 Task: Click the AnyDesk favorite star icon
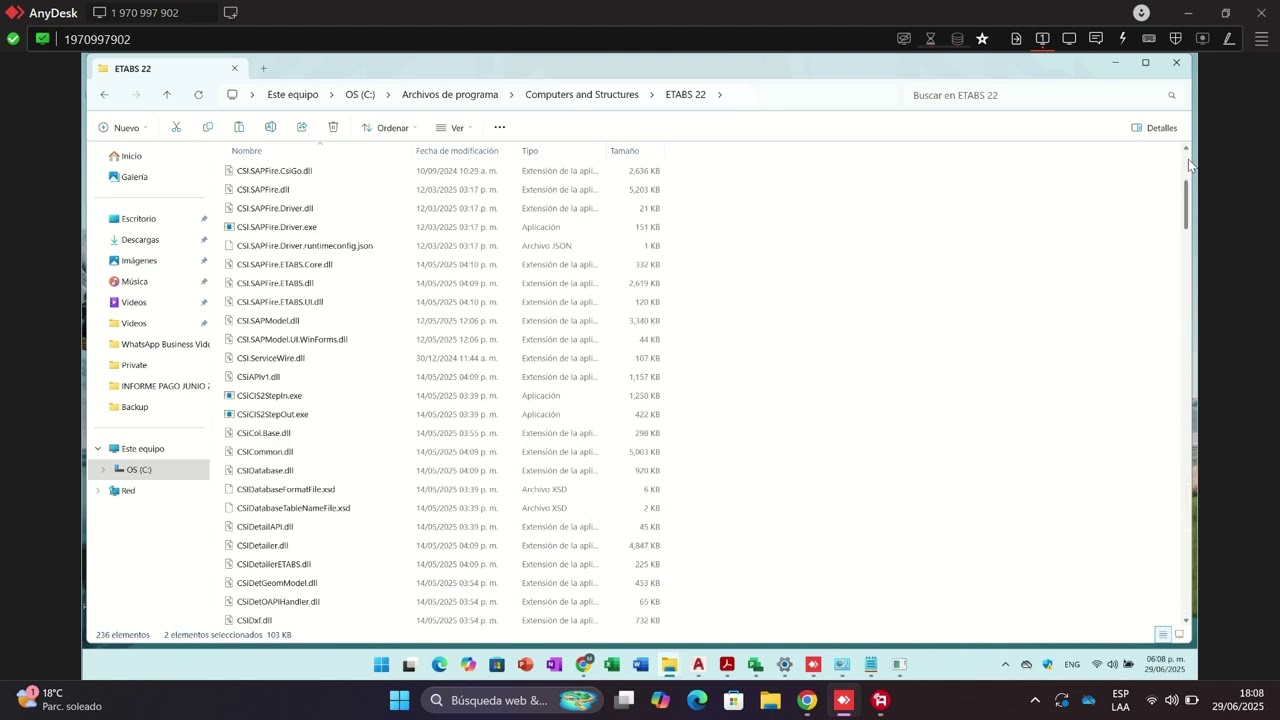[x=982, y=39]
